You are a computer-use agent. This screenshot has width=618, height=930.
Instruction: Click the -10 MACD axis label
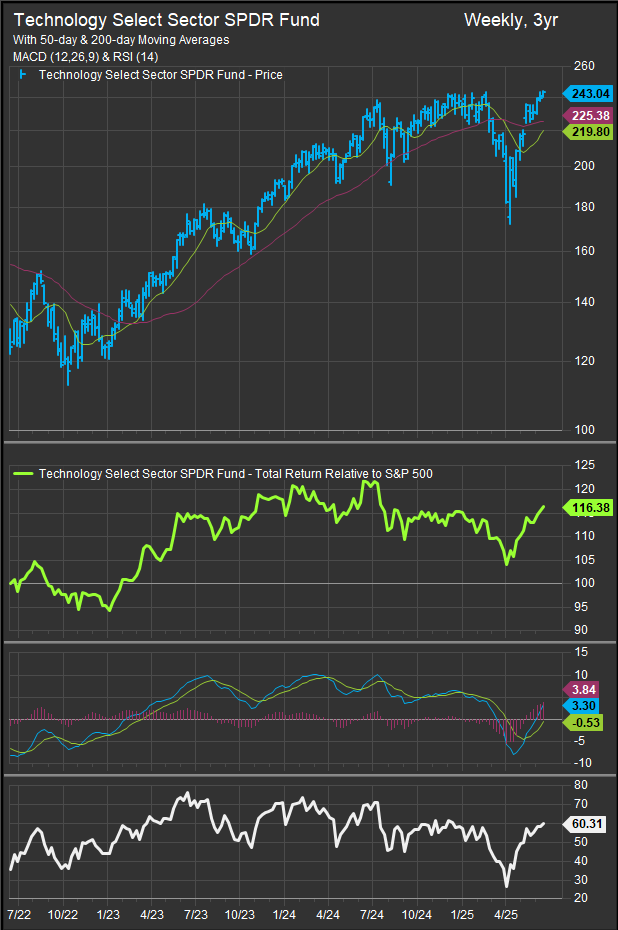click(582, 763)
